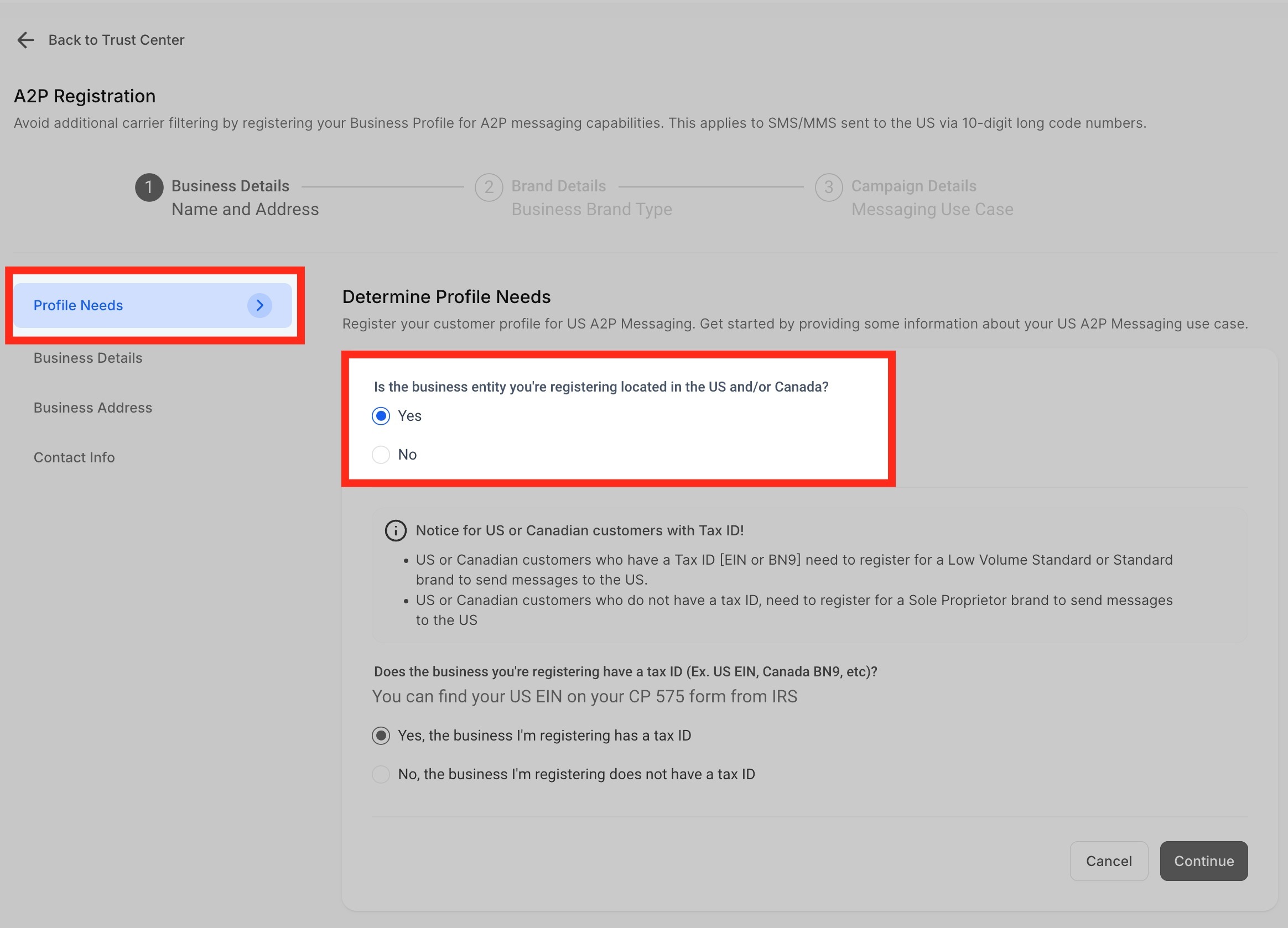This screenshot has height=928, width=1288.
Task: Go to Business Address section
Action: pos(92,408)
